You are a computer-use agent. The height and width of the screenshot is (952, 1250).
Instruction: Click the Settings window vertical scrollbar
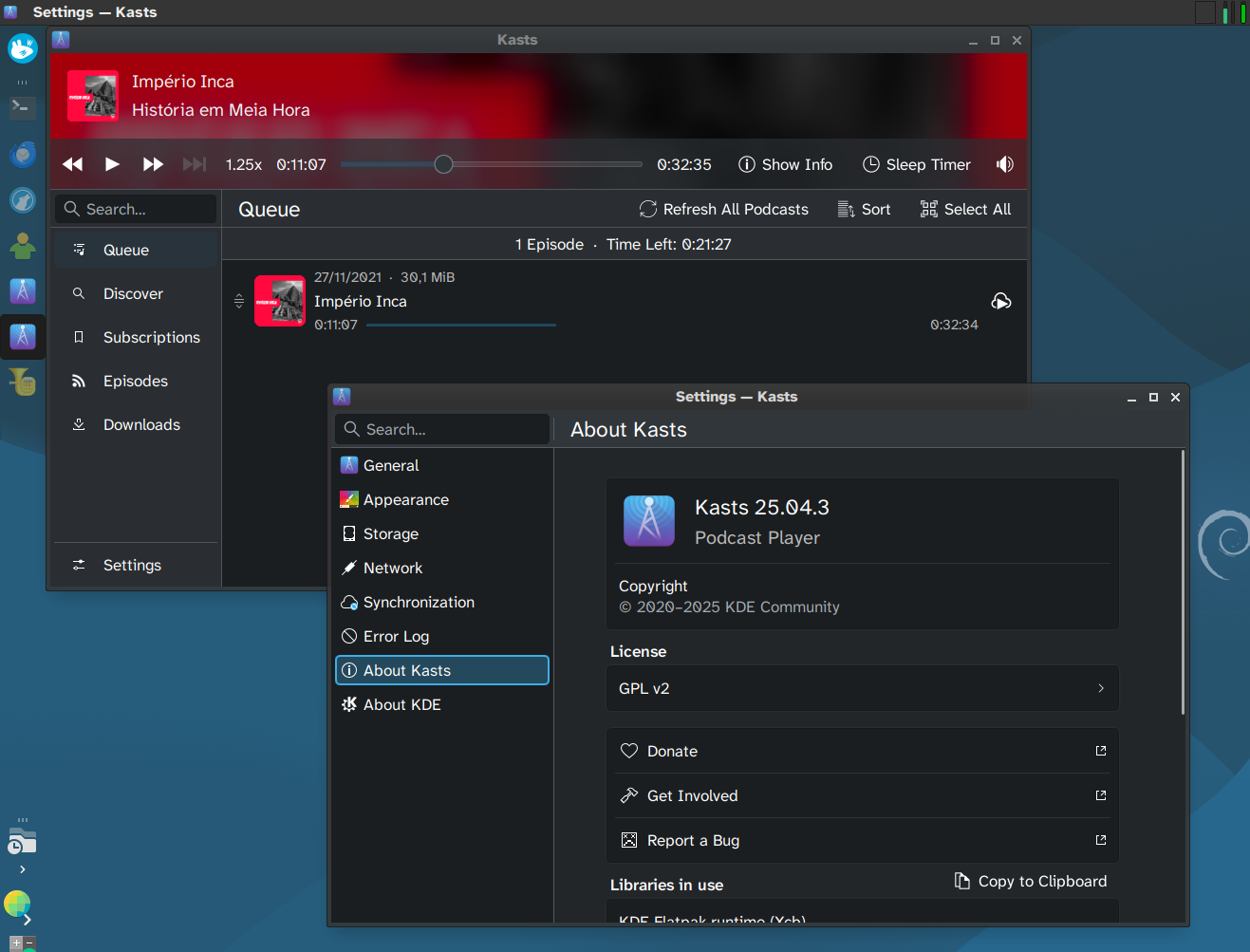click(x=1183, y=582)
